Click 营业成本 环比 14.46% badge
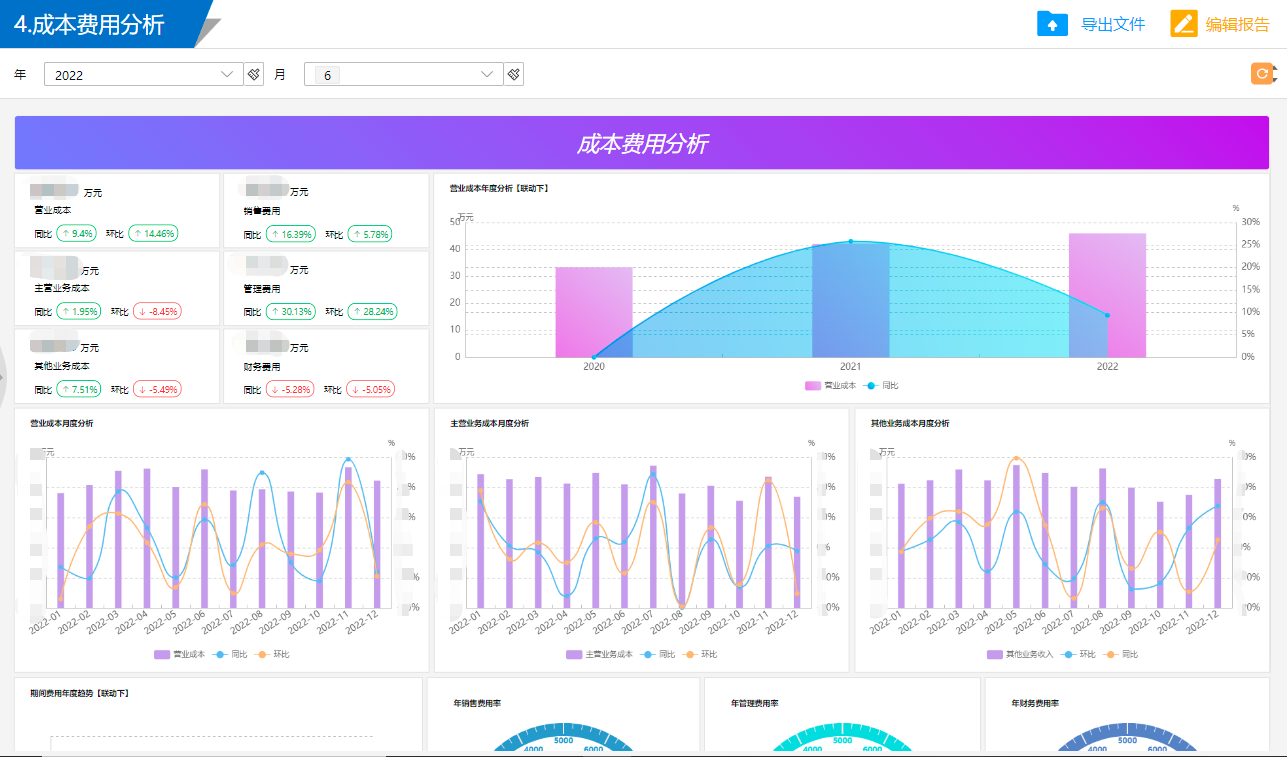The image size is (1287, 757). point(153,233)
